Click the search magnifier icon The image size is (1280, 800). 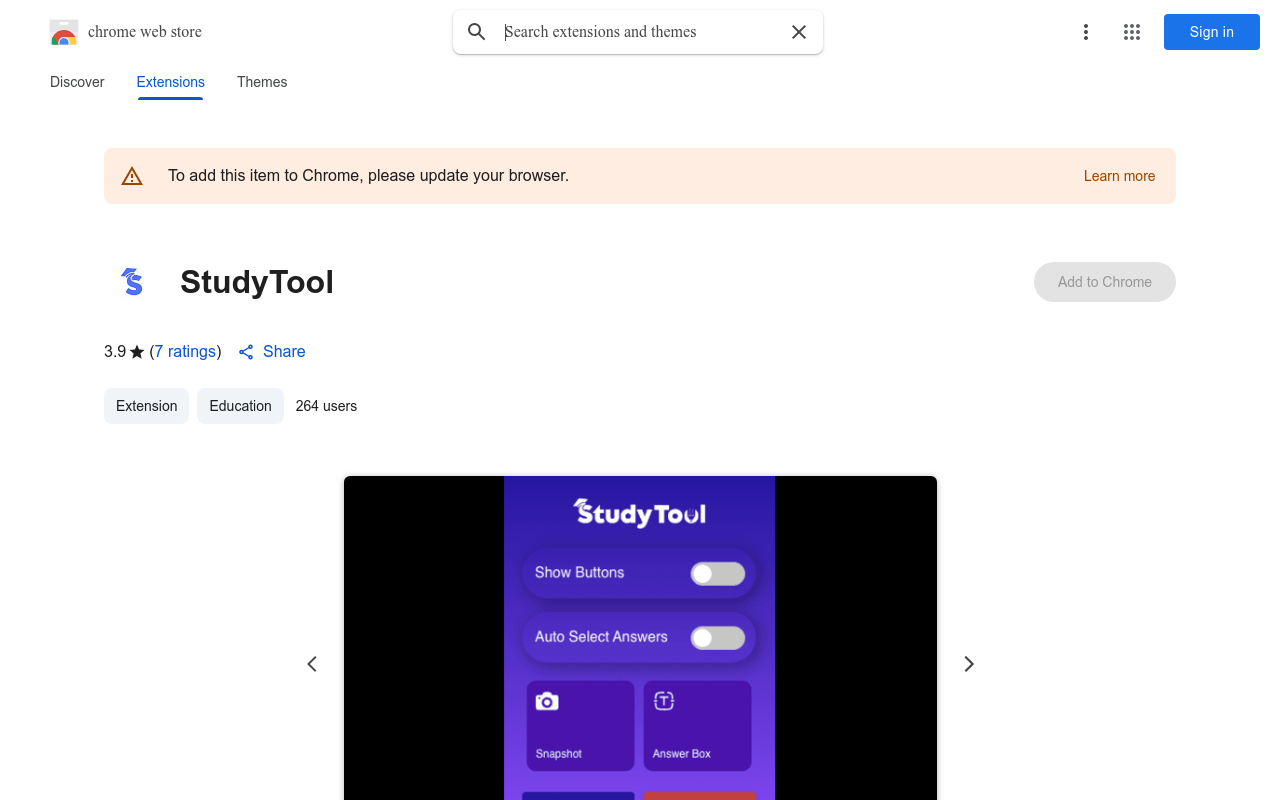pyautogui.click(x=477, y=32)
